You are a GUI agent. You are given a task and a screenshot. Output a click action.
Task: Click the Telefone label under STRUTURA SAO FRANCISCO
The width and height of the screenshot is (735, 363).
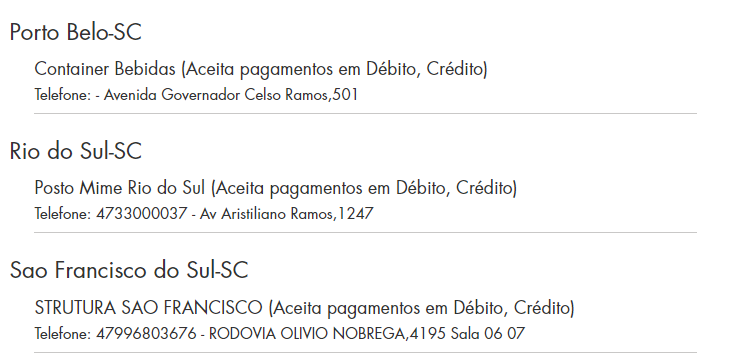tap(63, 333)
